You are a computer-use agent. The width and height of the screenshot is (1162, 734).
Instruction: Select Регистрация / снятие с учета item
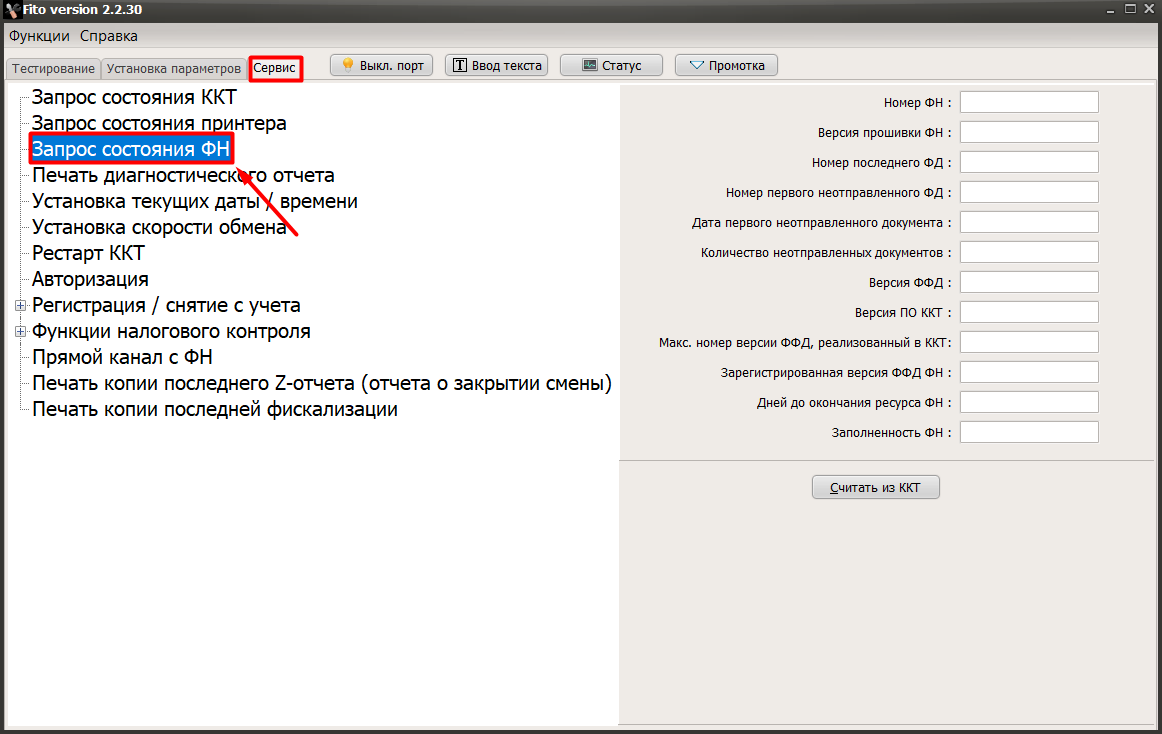(x=166, y=305)
